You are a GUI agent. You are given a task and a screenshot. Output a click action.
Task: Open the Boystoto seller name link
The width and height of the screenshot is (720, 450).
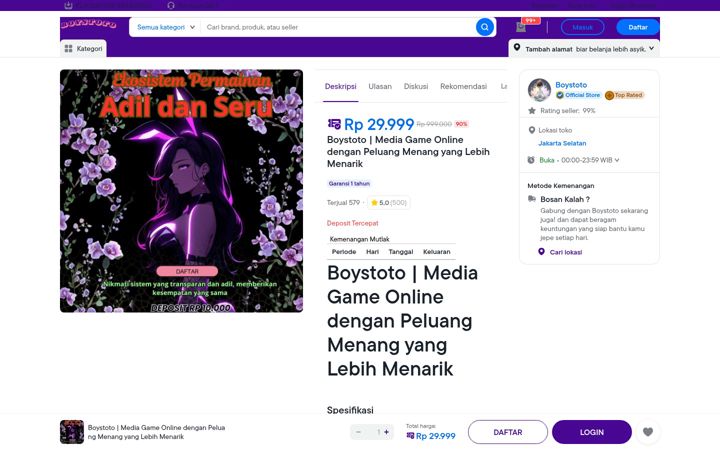(x=571, y=85)
